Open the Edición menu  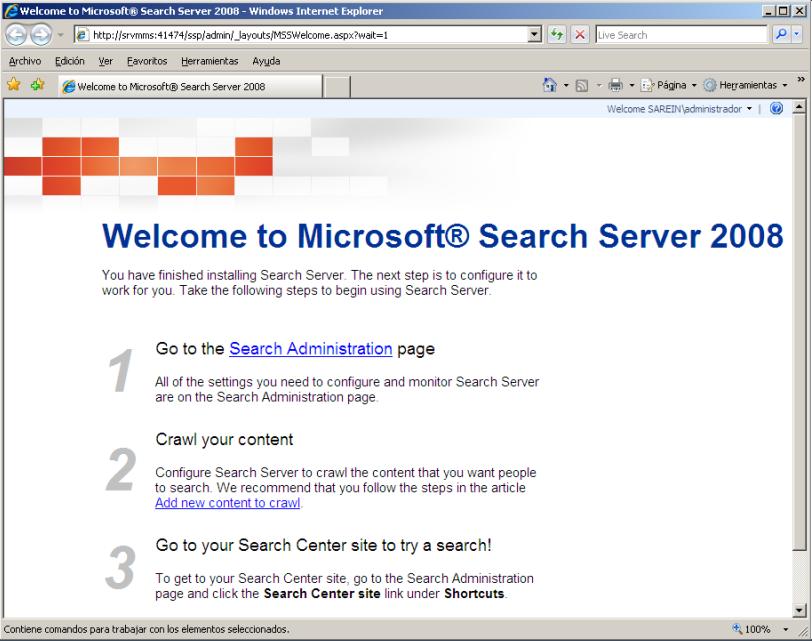click(x=69, y=61)
